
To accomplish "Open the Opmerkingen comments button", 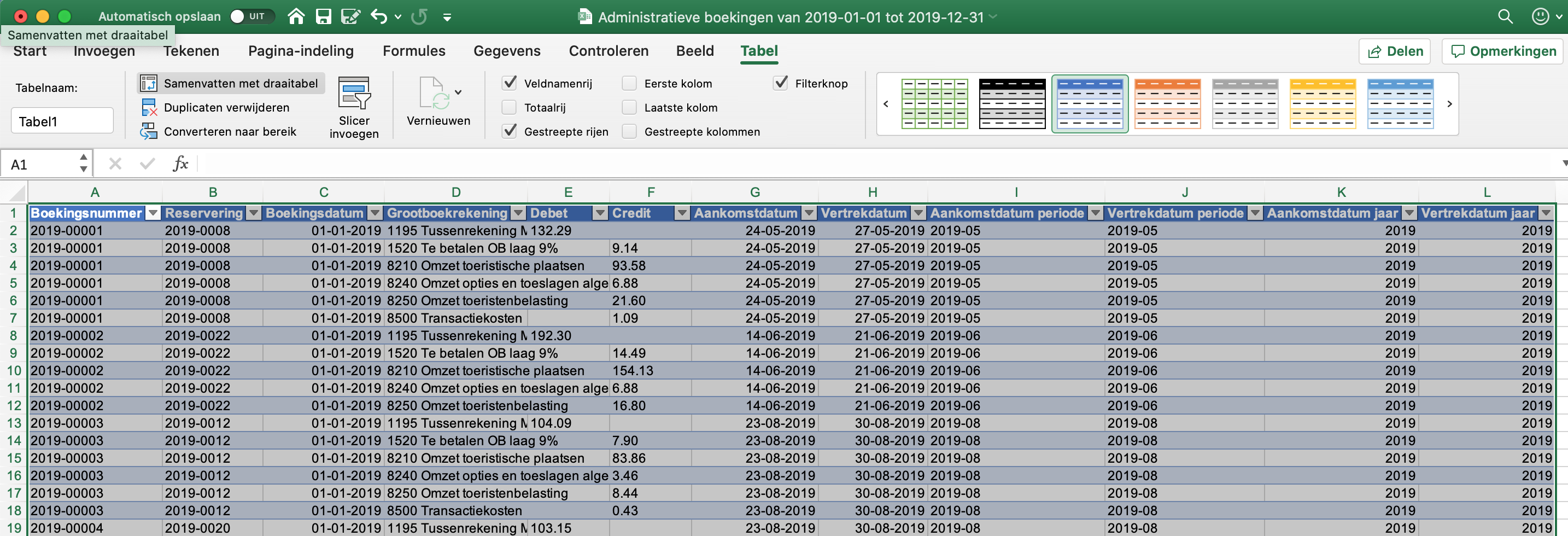I will click(x=1503, y=52).
